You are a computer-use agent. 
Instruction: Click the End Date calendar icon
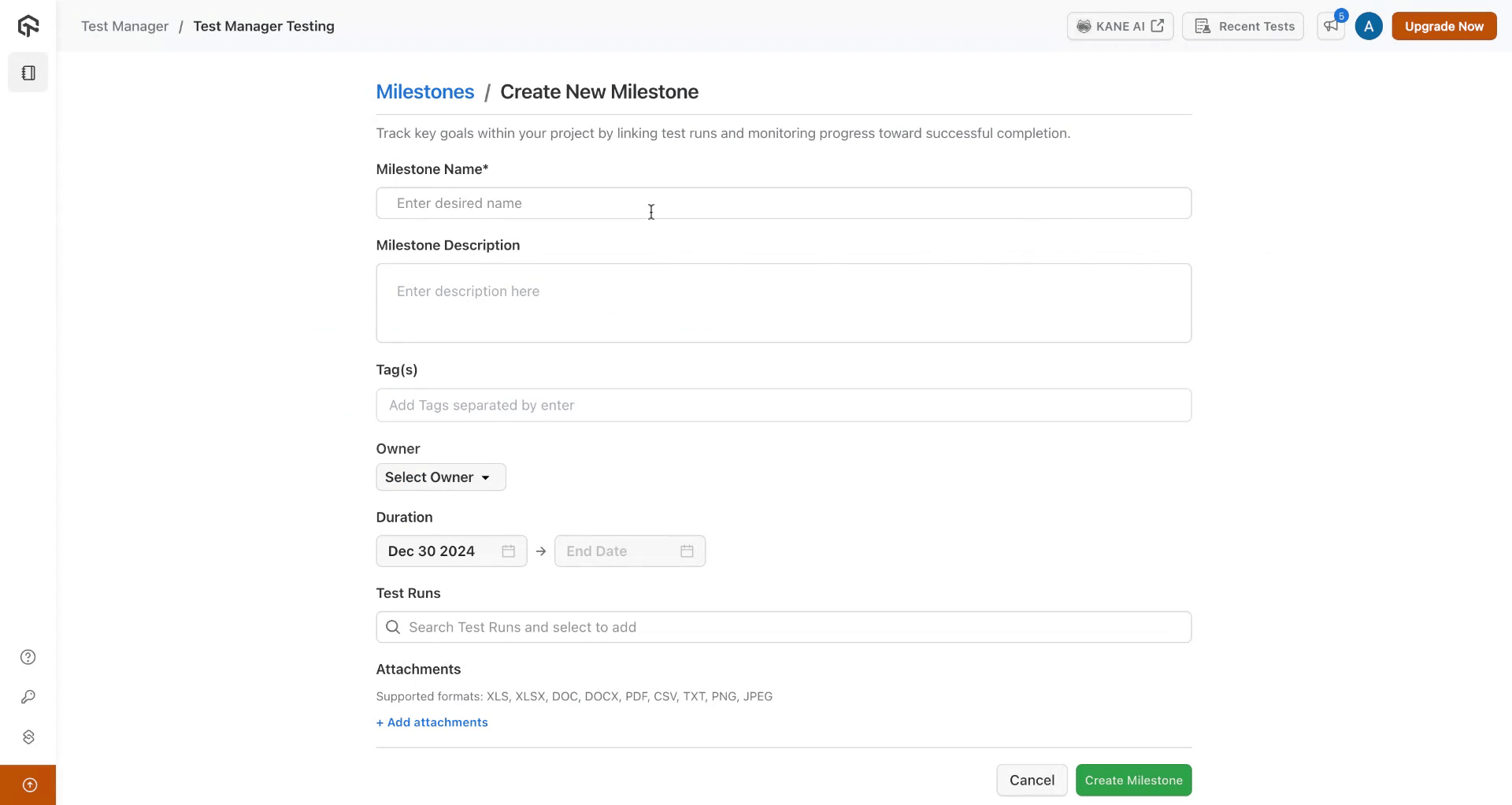(687, 551)
